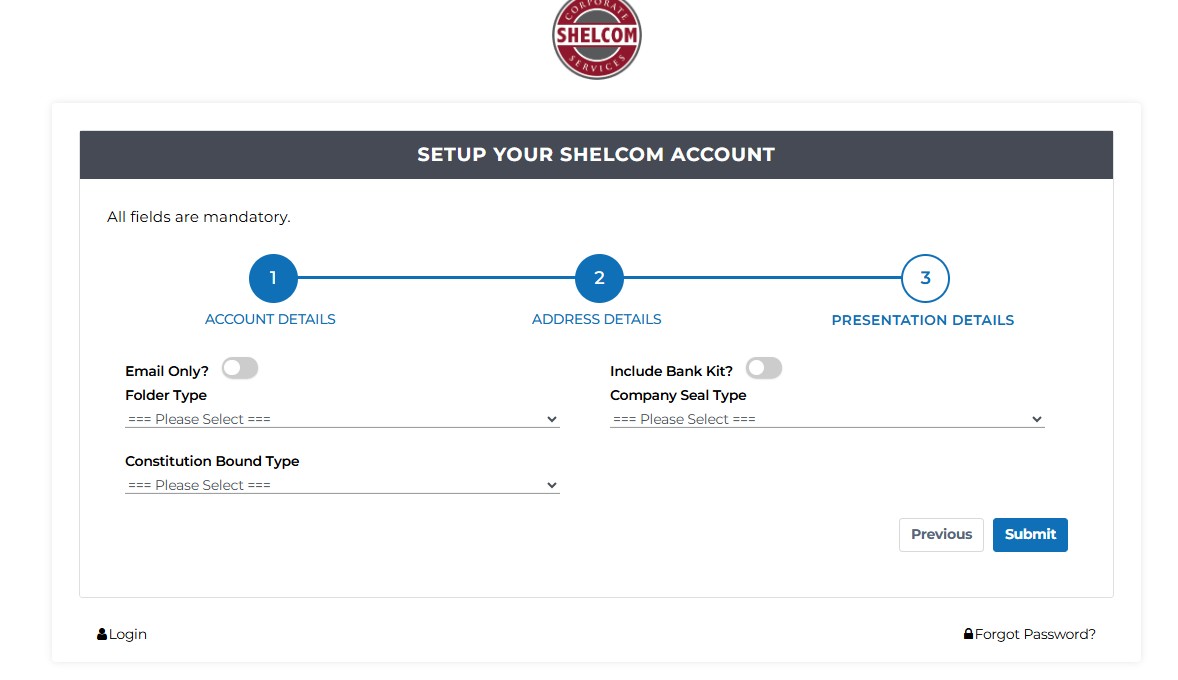Open the Address Details step label
Viewport: 1178px width, 680px height.
click(596, 319)
